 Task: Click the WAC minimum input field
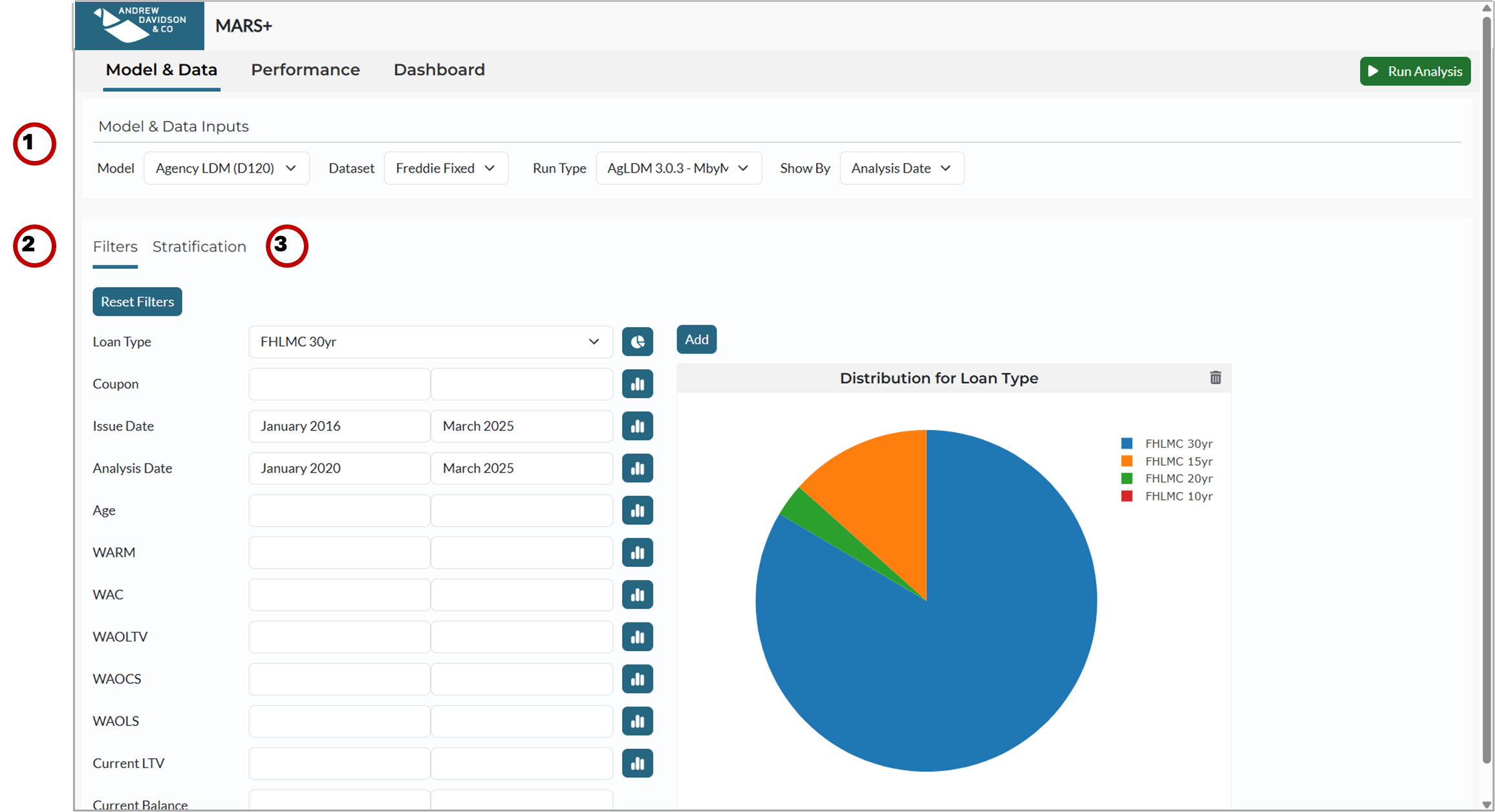pos(339,595)
